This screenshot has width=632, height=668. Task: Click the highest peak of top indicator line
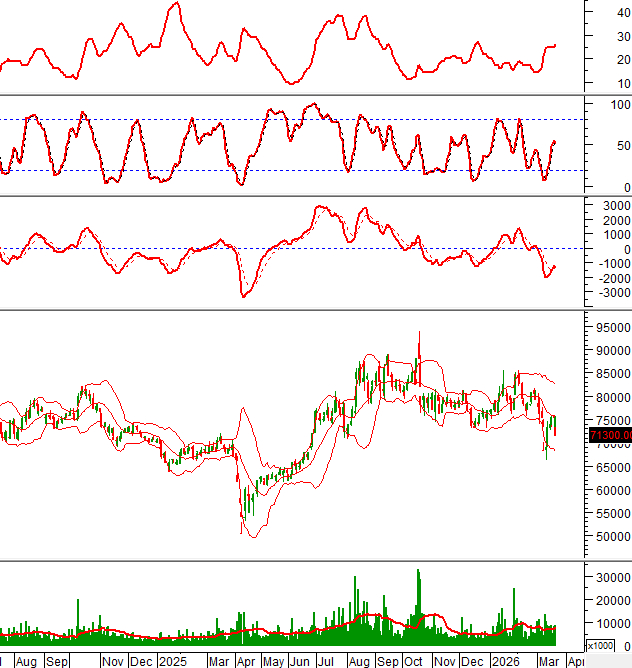pyautogui.click(x=176, y=4)
